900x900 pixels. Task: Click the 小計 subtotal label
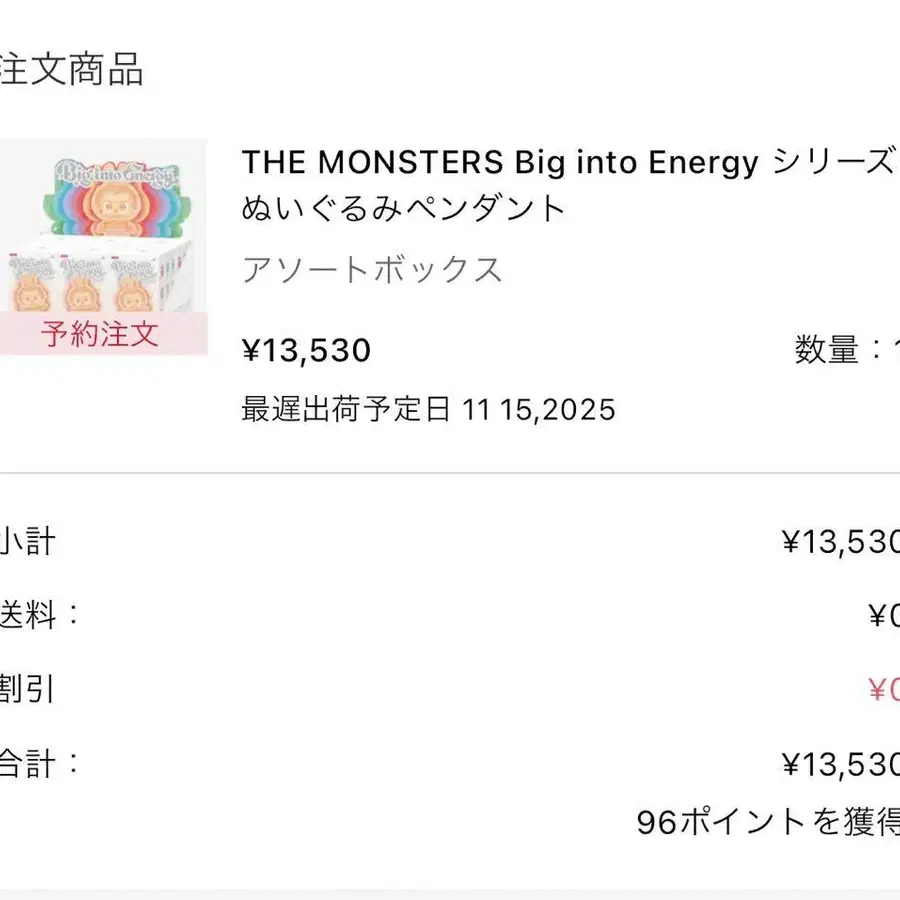[28, 541]
